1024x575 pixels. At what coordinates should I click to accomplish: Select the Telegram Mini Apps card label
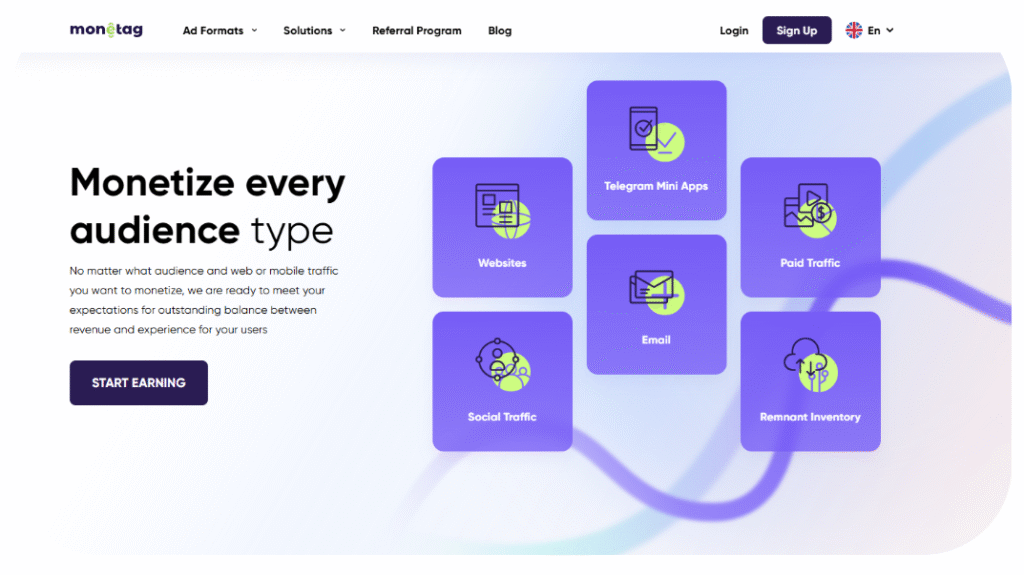(x=656, y=186)
